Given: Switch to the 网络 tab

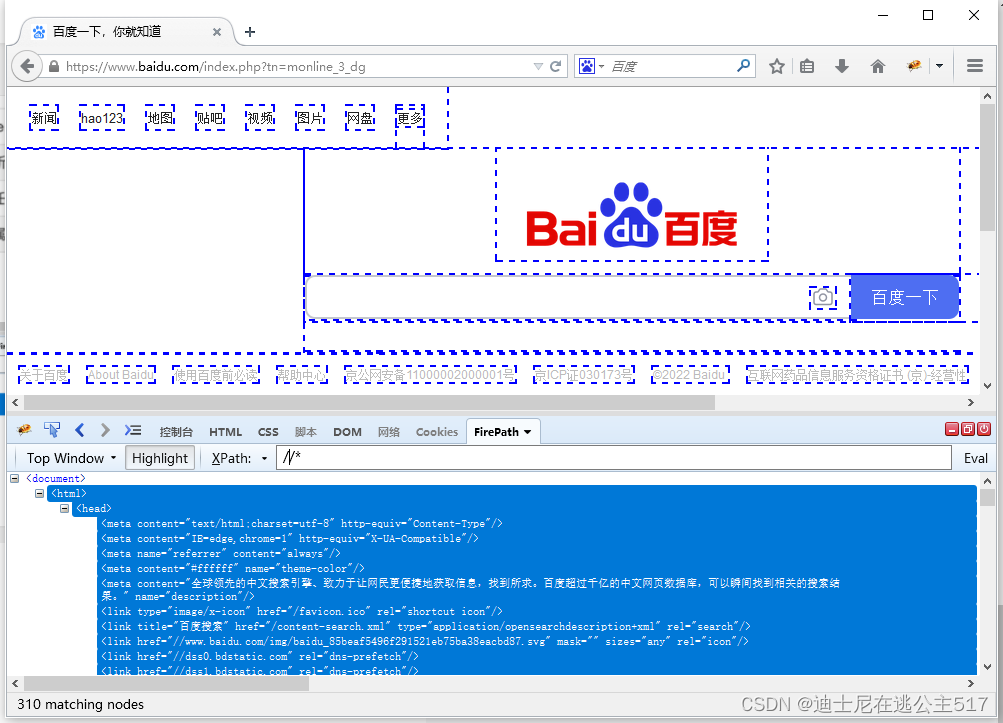Looking at the screenshot, I should click(x=389, y=432).
